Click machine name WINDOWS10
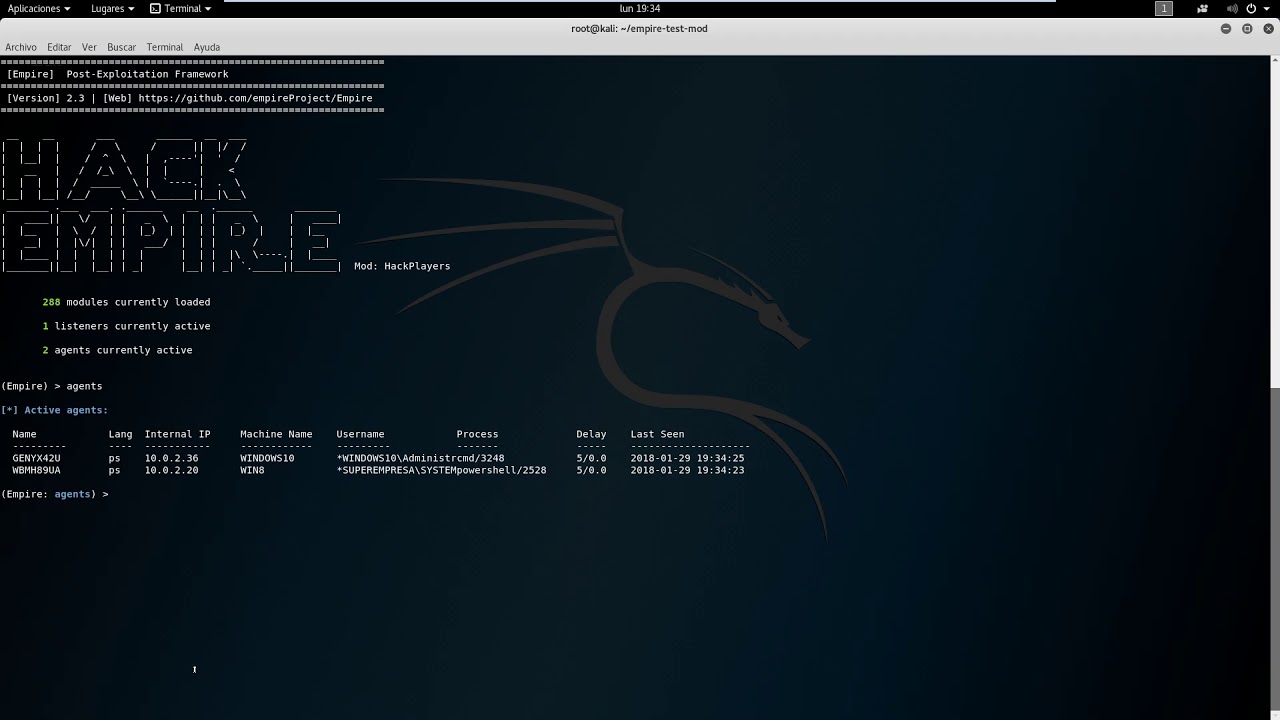Viewport: 1280px width, 720px height. 267,458
